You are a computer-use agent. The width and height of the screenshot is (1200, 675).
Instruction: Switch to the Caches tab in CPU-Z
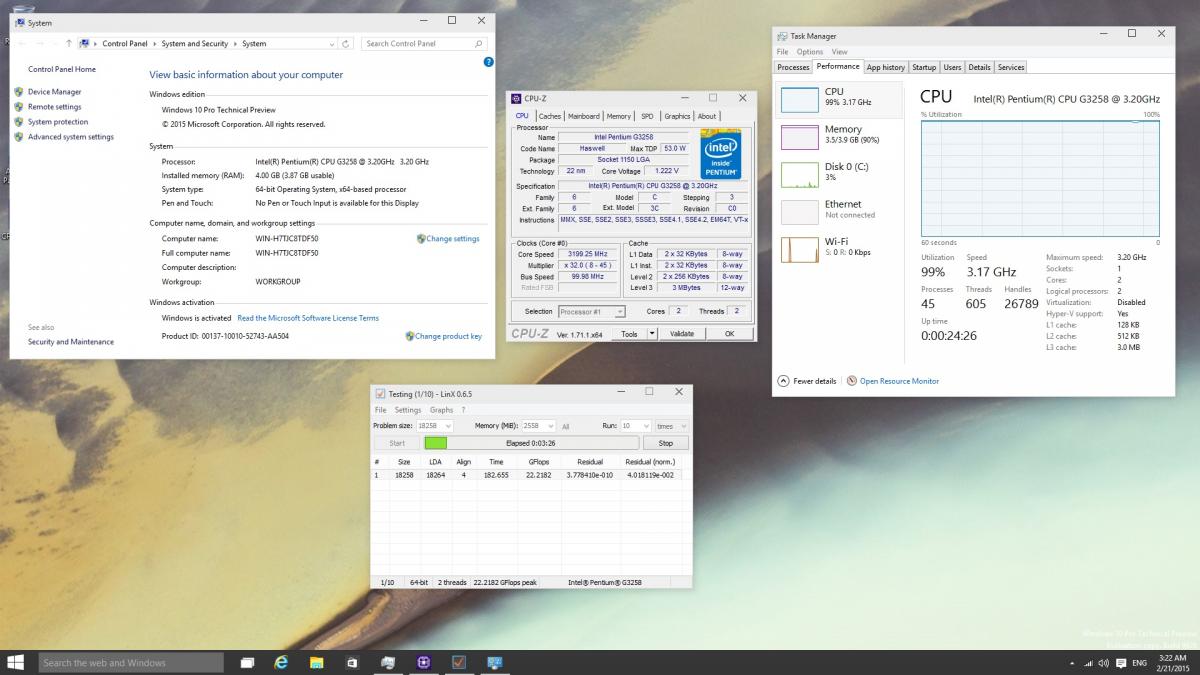[550, 116]
